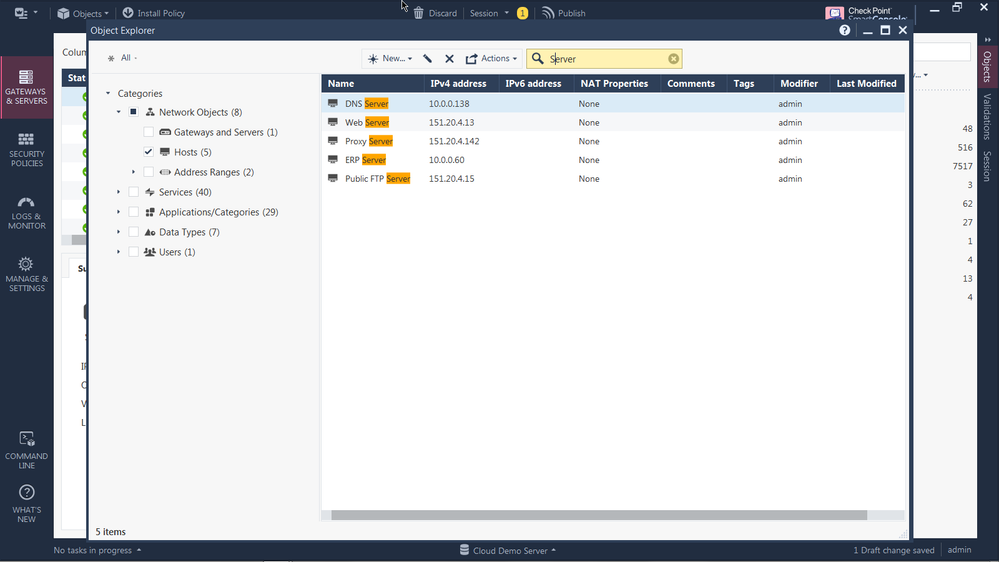
Task: Click the Install Policy icon
Action: tap(128, 13)
